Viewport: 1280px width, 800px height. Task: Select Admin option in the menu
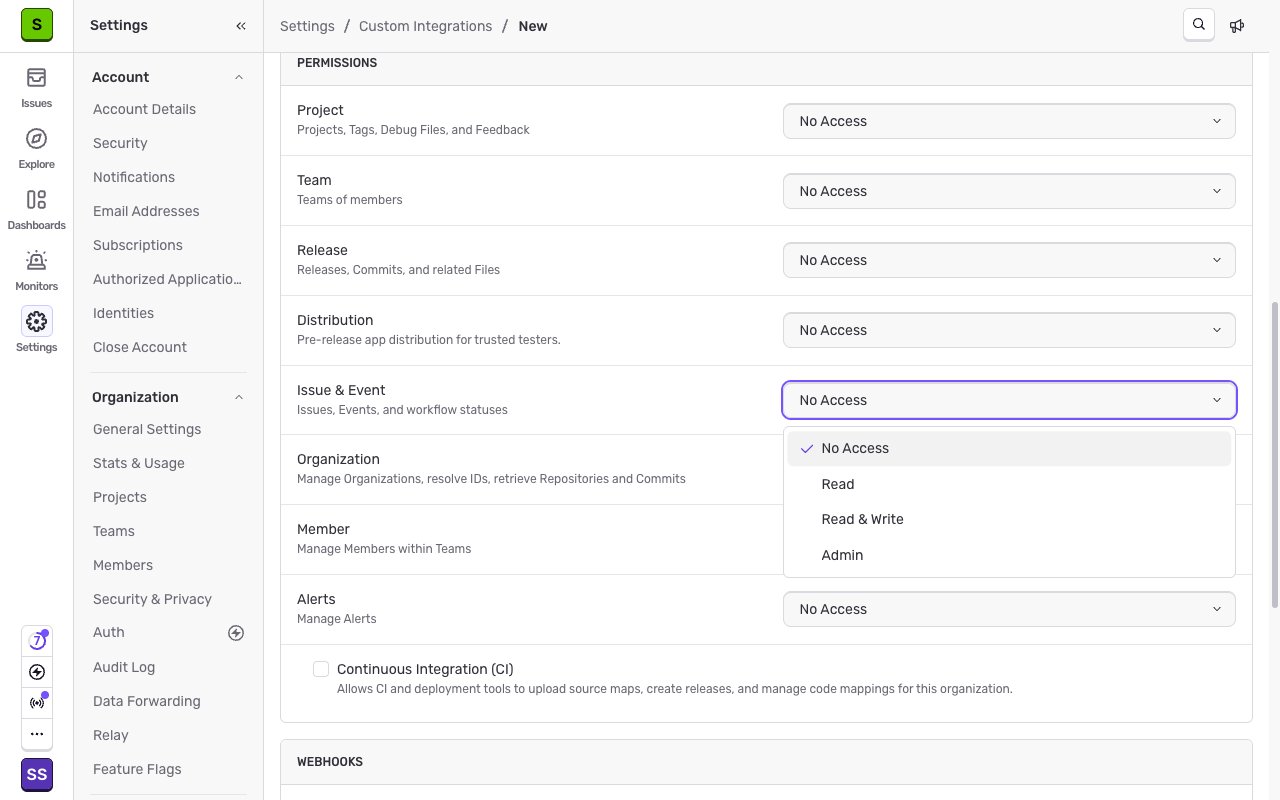[1009, 555]
